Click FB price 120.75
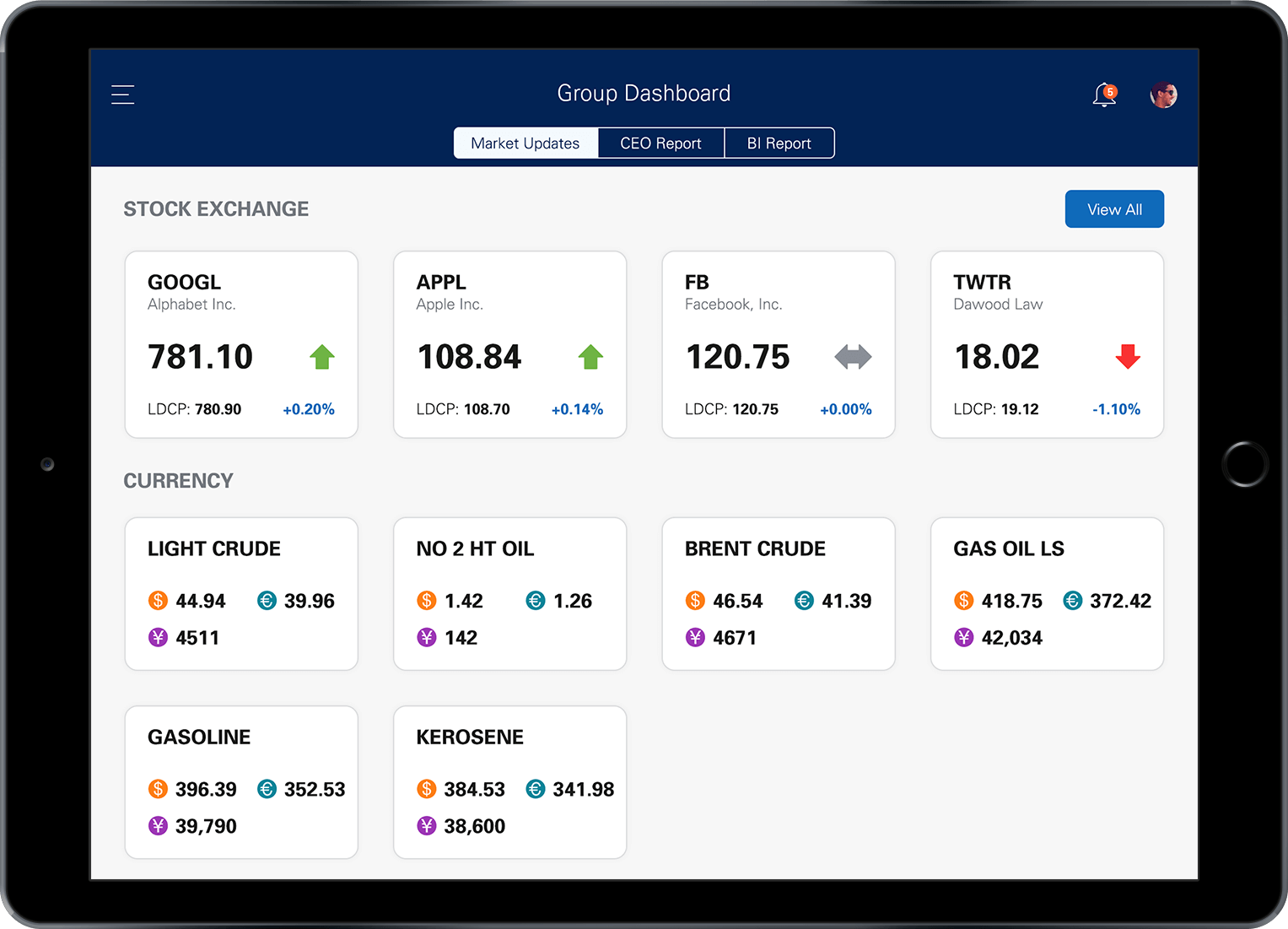 point(738,357)
